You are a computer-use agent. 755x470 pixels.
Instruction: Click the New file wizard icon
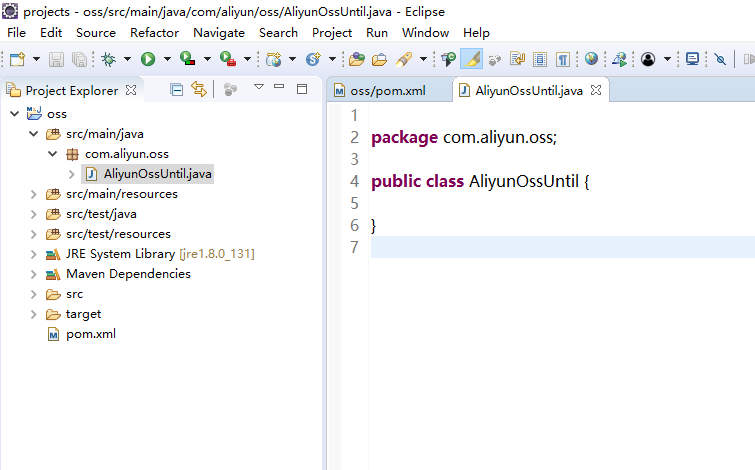(17, 59)
